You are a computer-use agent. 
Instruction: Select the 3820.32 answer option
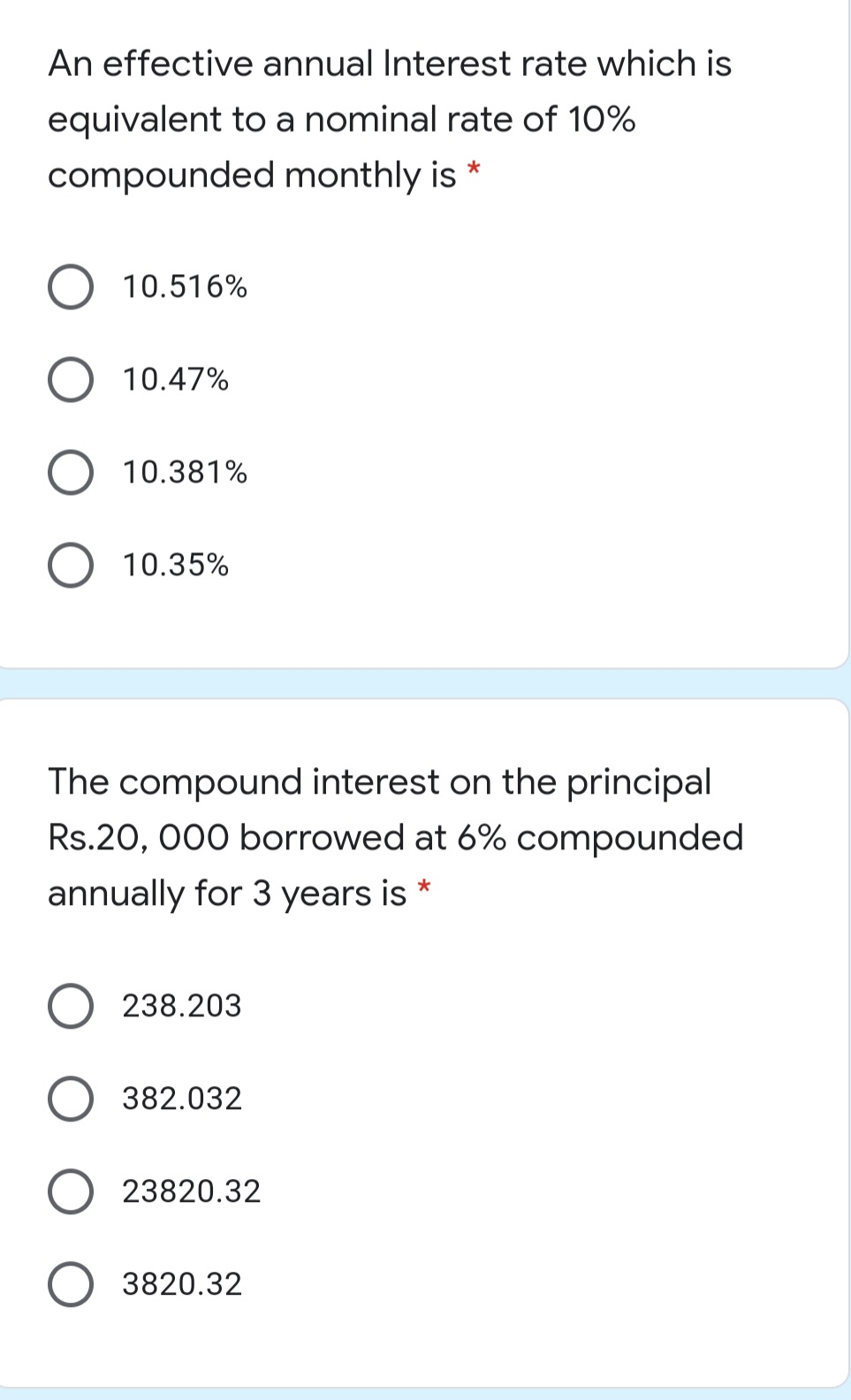click(72, 1286)
